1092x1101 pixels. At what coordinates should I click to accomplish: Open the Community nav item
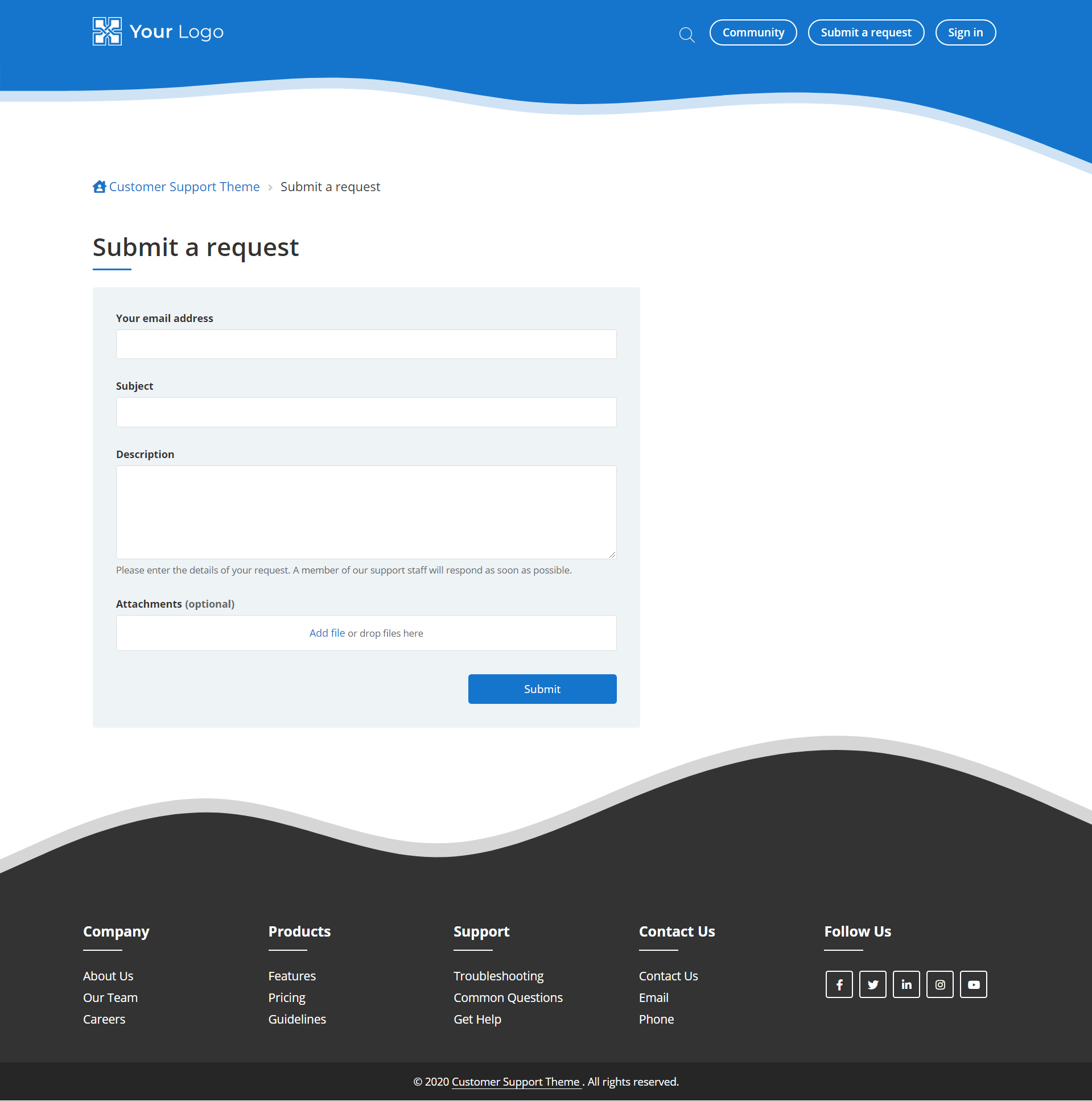tap(753, 32)
